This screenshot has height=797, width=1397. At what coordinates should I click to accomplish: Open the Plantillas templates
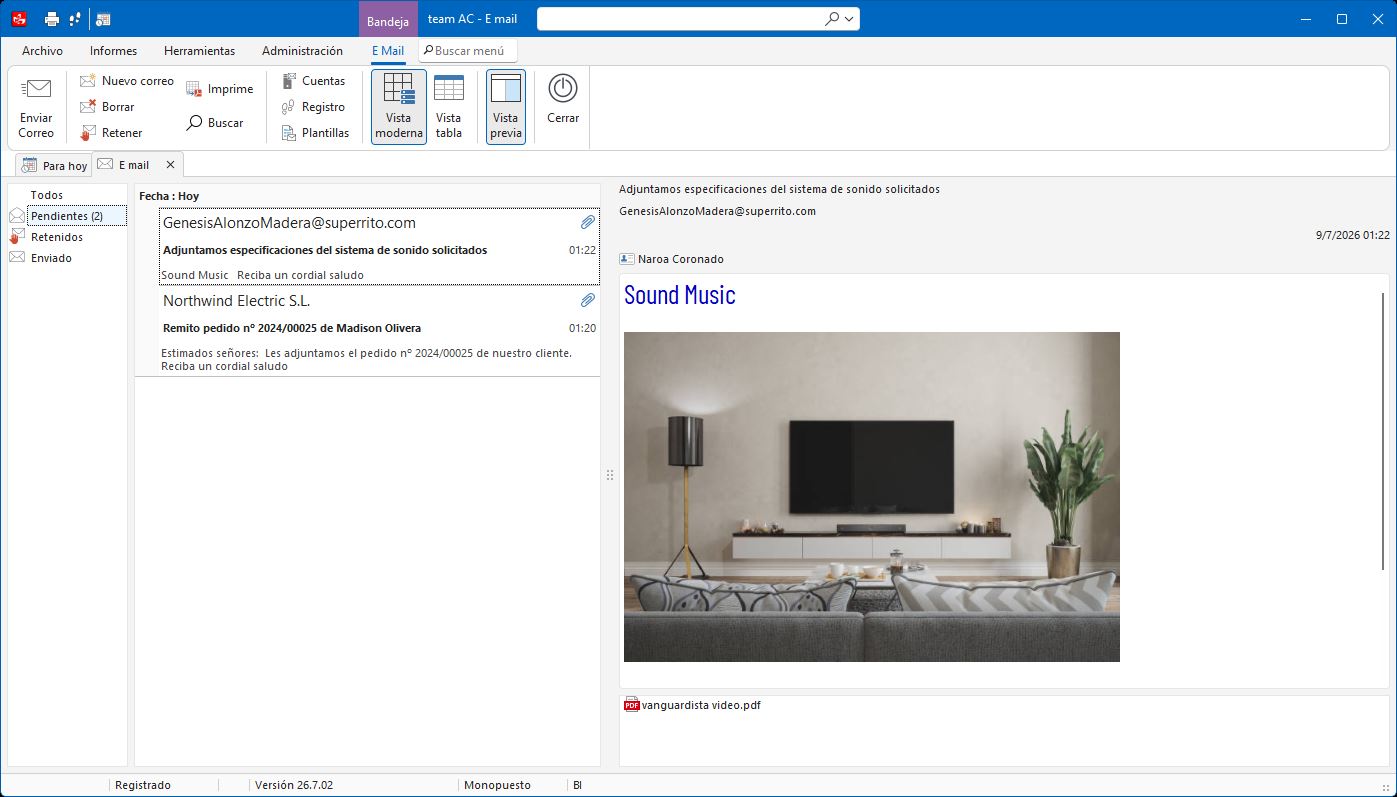[x=315, y=133]
